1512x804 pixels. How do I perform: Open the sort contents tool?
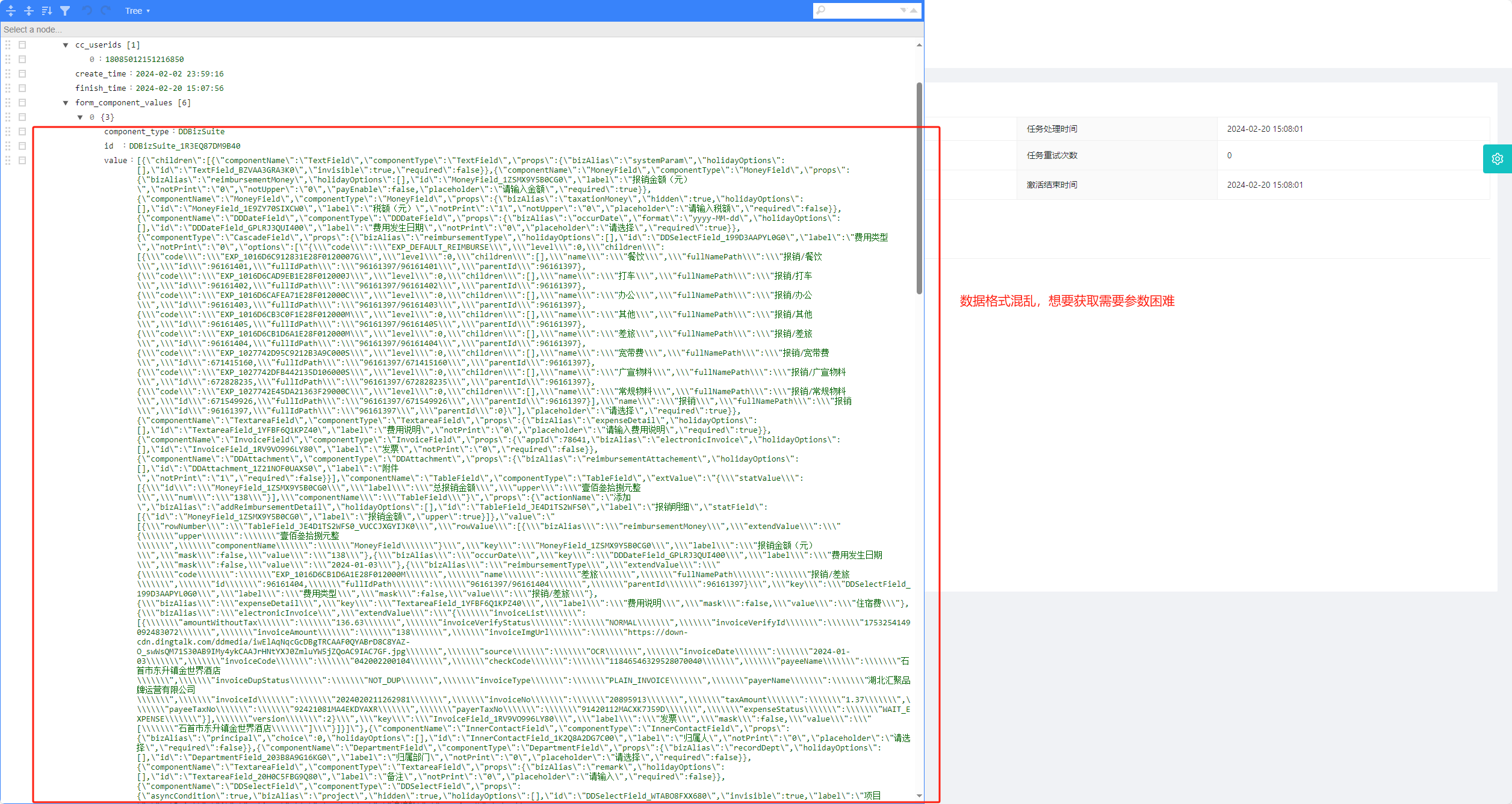click(x=47, y=11)
